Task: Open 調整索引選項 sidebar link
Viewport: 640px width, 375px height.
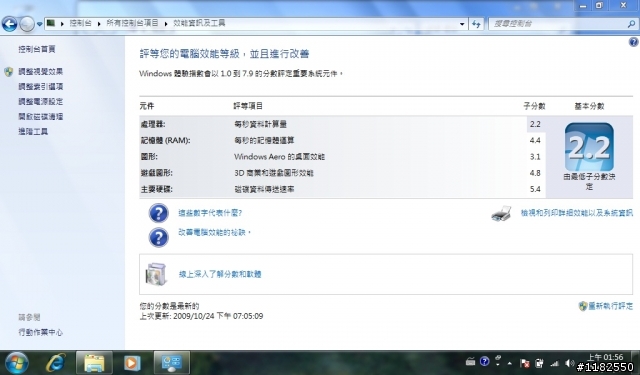Action: (x=40, y=87)
